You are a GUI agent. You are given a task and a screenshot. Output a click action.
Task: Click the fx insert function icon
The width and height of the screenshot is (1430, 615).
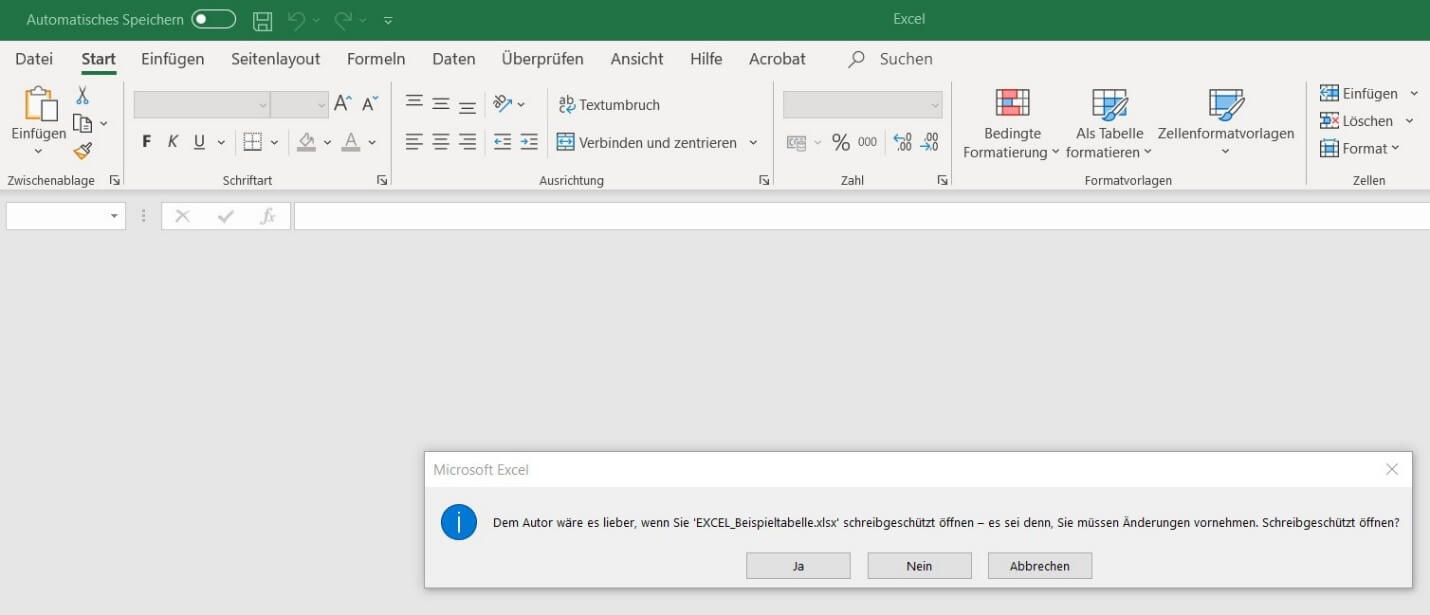[267, 216]
